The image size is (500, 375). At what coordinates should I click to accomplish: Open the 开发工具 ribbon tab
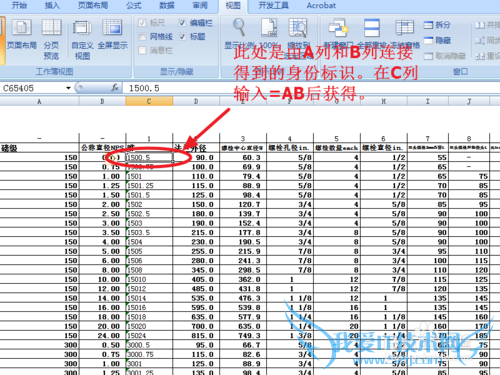coord(274,5)
